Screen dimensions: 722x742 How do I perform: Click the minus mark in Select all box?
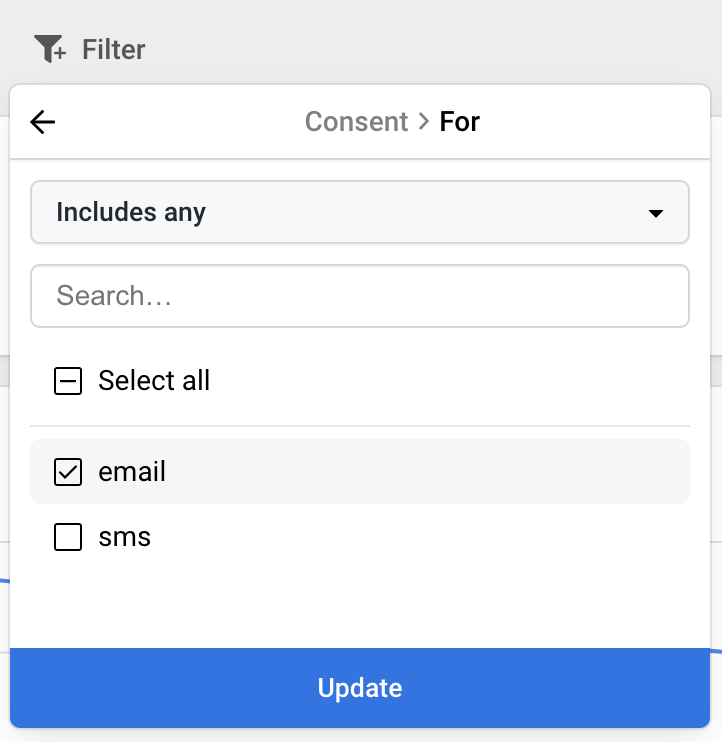click(x=68, y=381)
